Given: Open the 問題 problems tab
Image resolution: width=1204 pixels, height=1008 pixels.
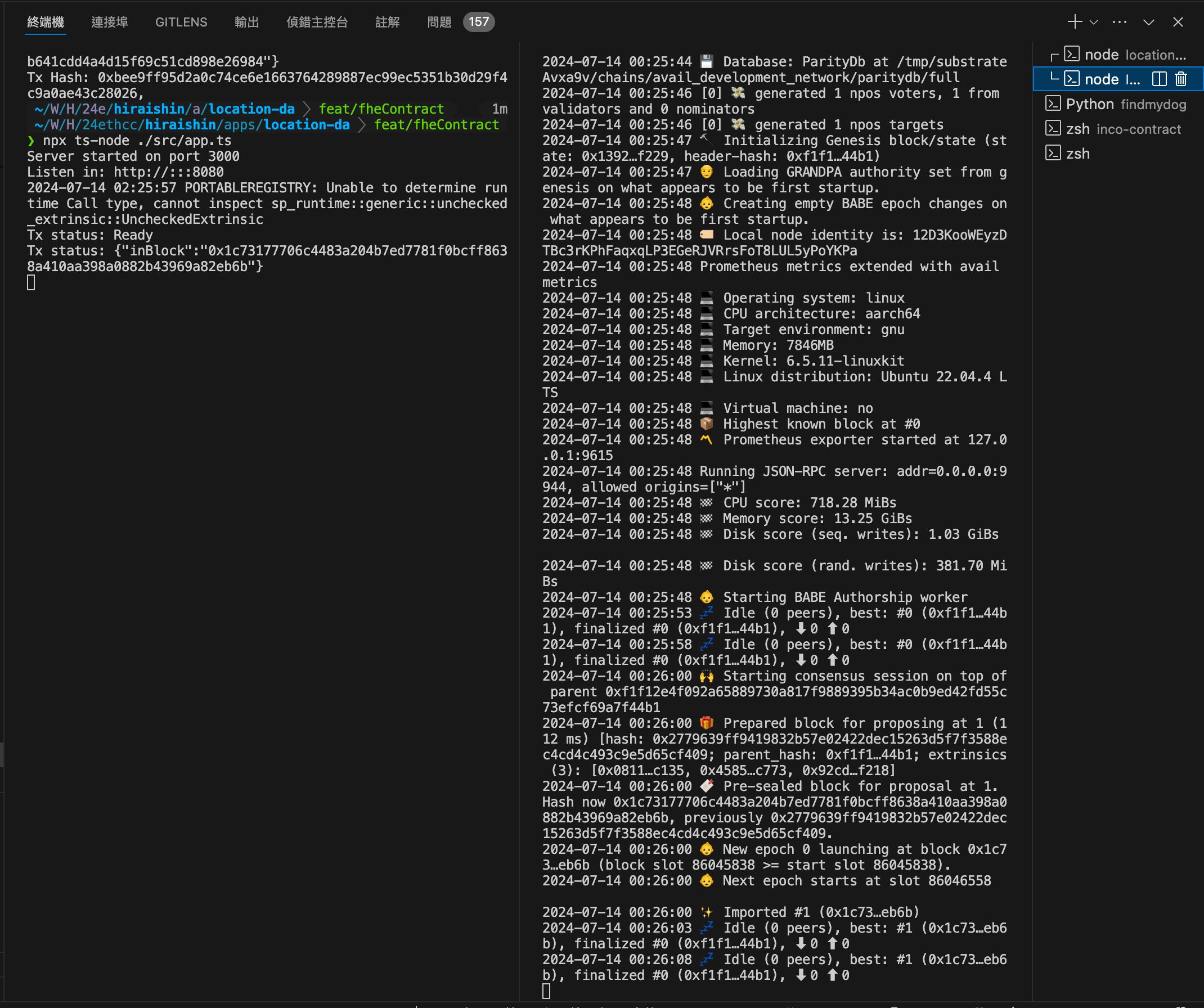Looking at the screenshot, I should pos(440,22).
